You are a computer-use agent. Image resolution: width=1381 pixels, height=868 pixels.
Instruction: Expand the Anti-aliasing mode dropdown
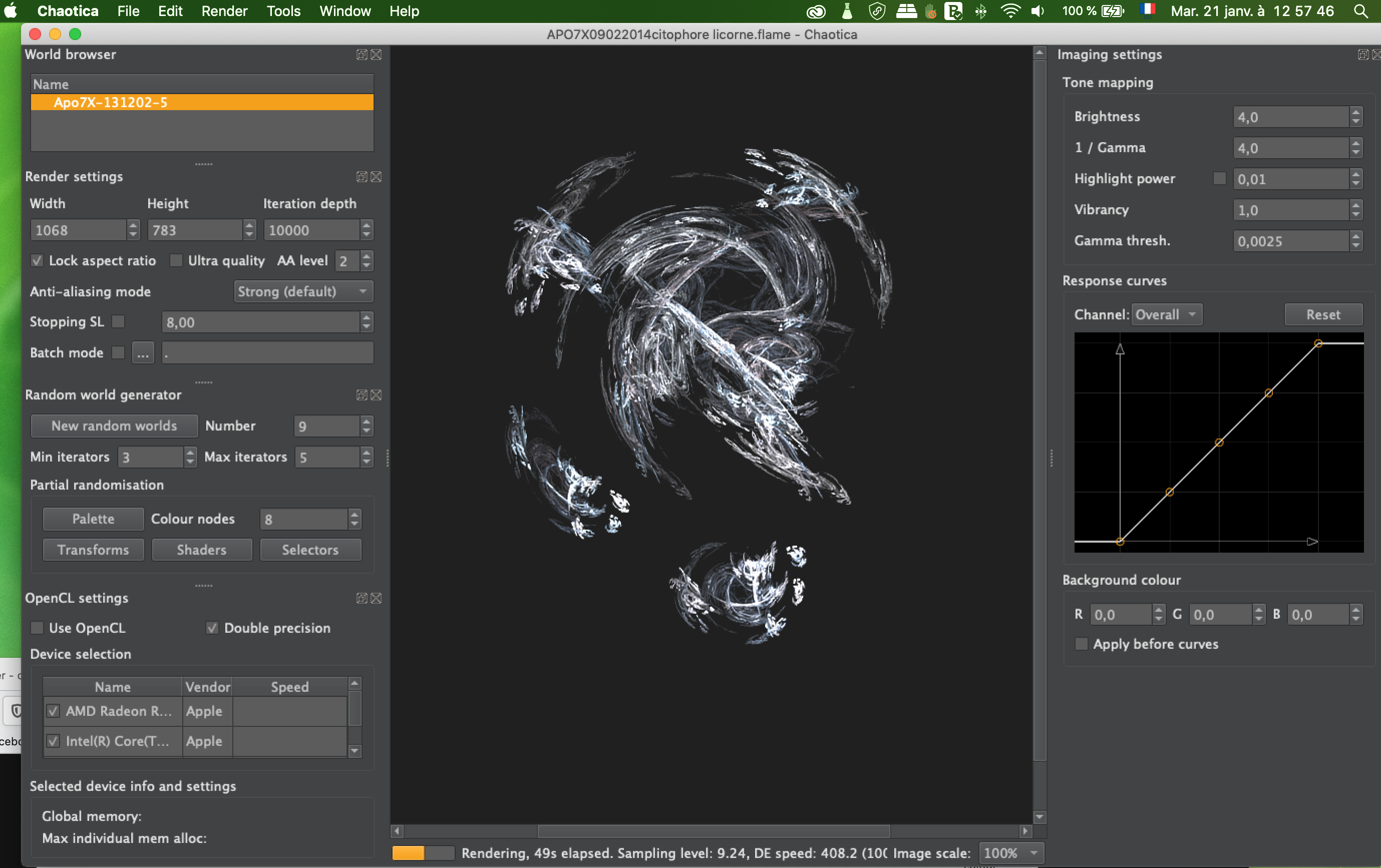[x=302, y=291]
